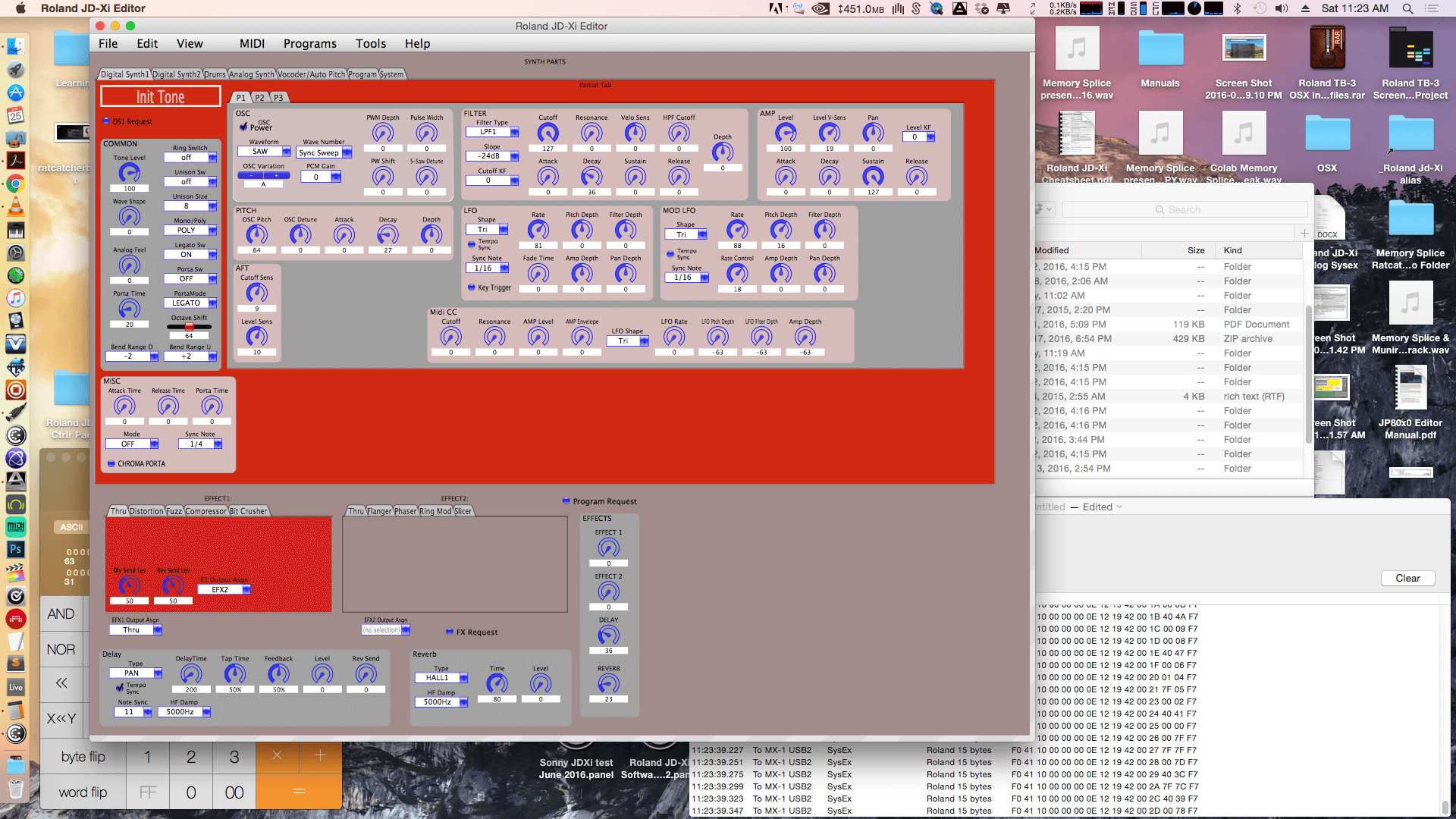This screenshot has width=1456, height=819.
Task: Open the Time Machine menu bar icon
Action: [x=1260, y=8]
